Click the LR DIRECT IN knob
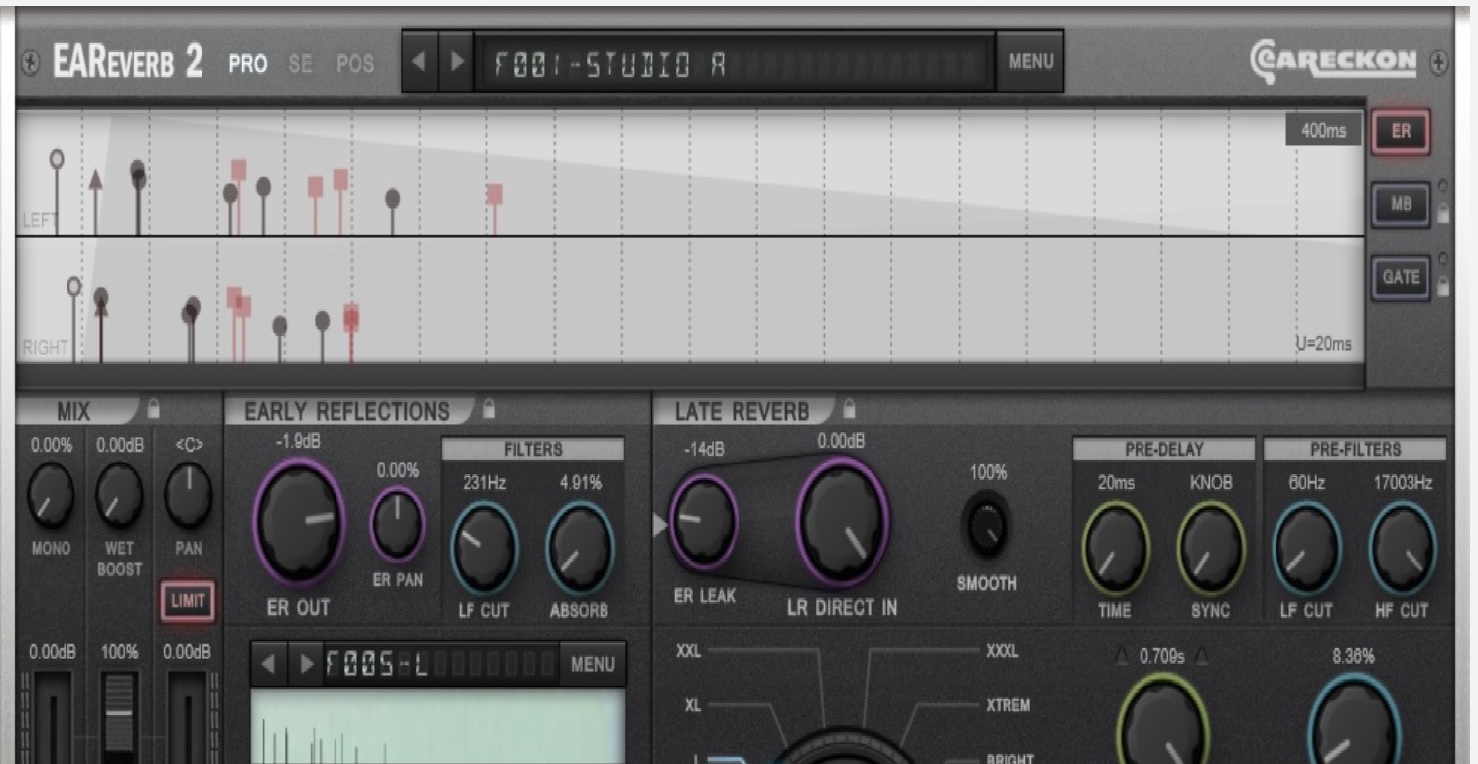 click(843, 522)
